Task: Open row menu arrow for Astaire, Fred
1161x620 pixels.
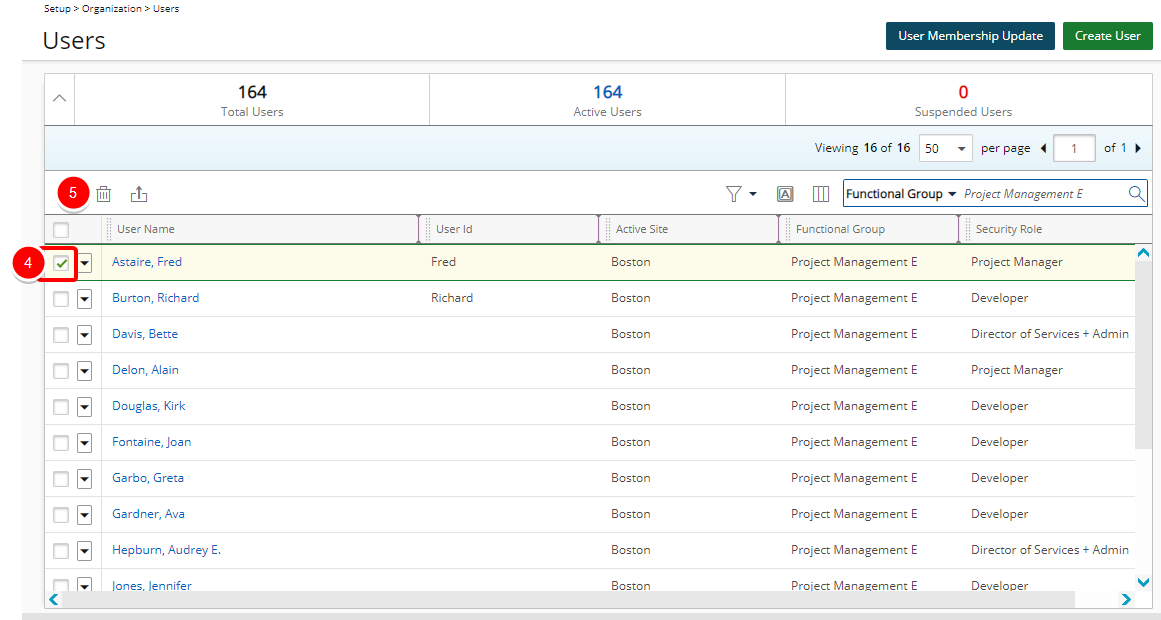Action: tap(84, 263)
